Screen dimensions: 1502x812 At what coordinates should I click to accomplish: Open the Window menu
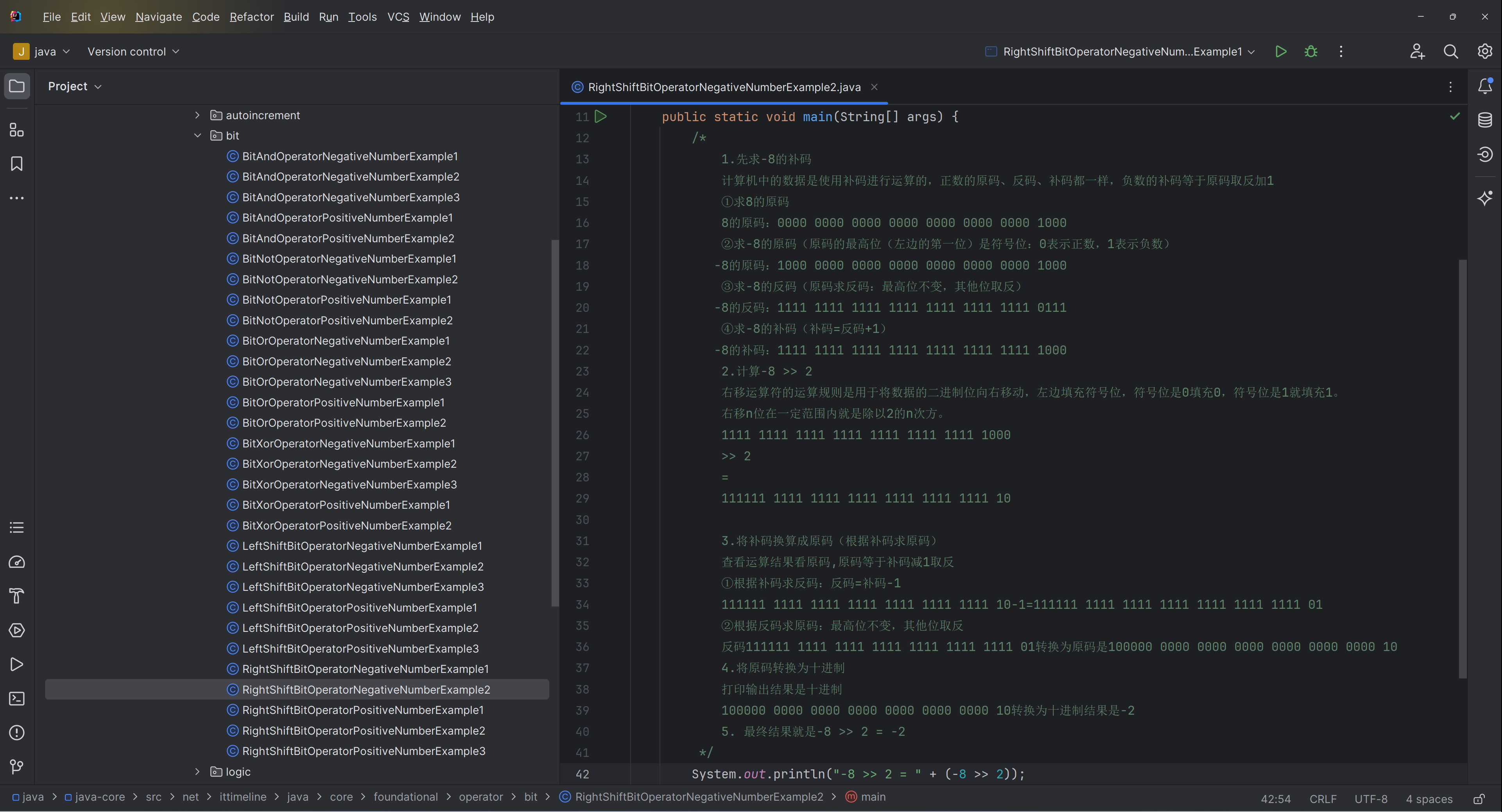click(440, 17)
